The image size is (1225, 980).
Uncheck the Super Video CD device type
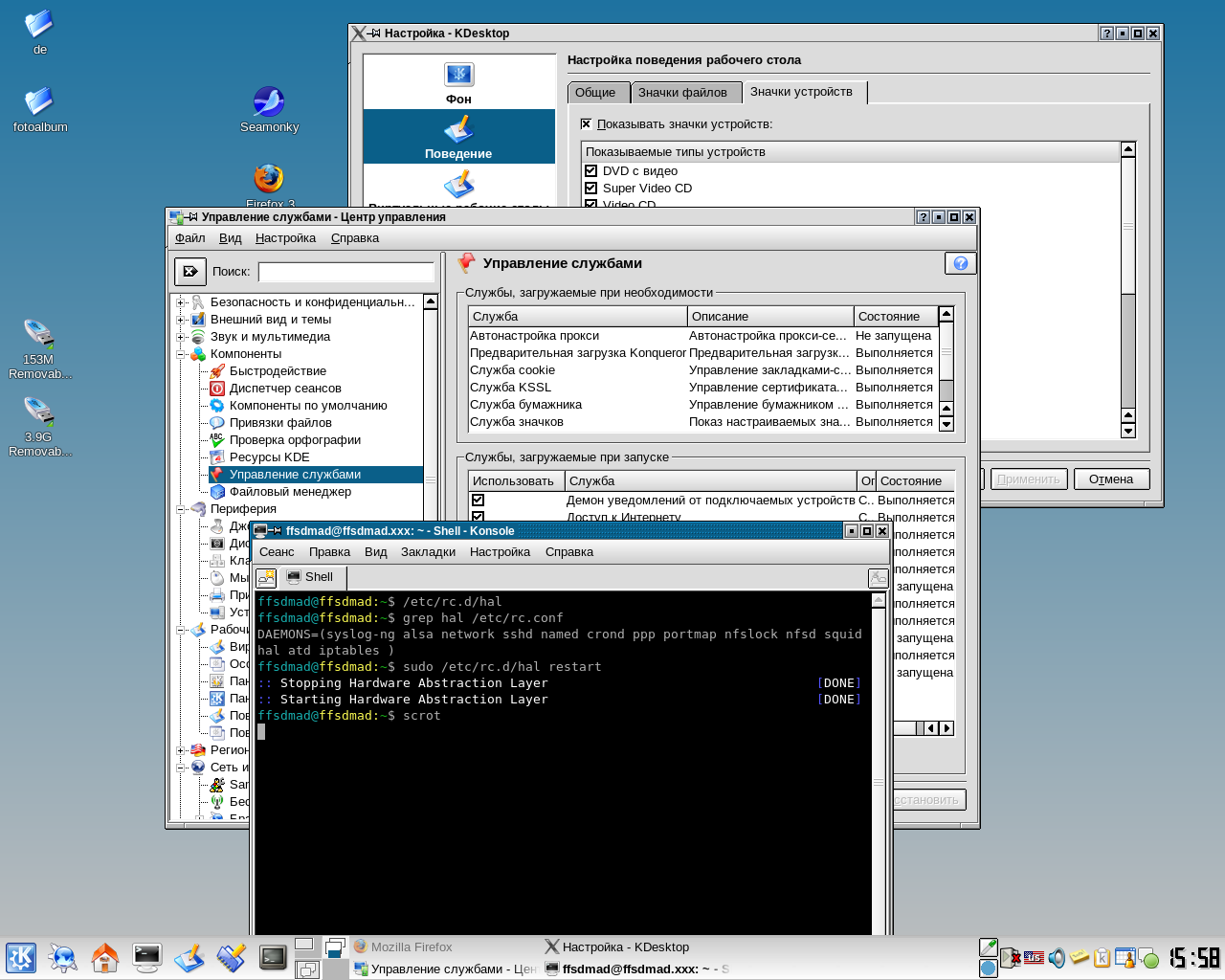[x=591, y=189]
